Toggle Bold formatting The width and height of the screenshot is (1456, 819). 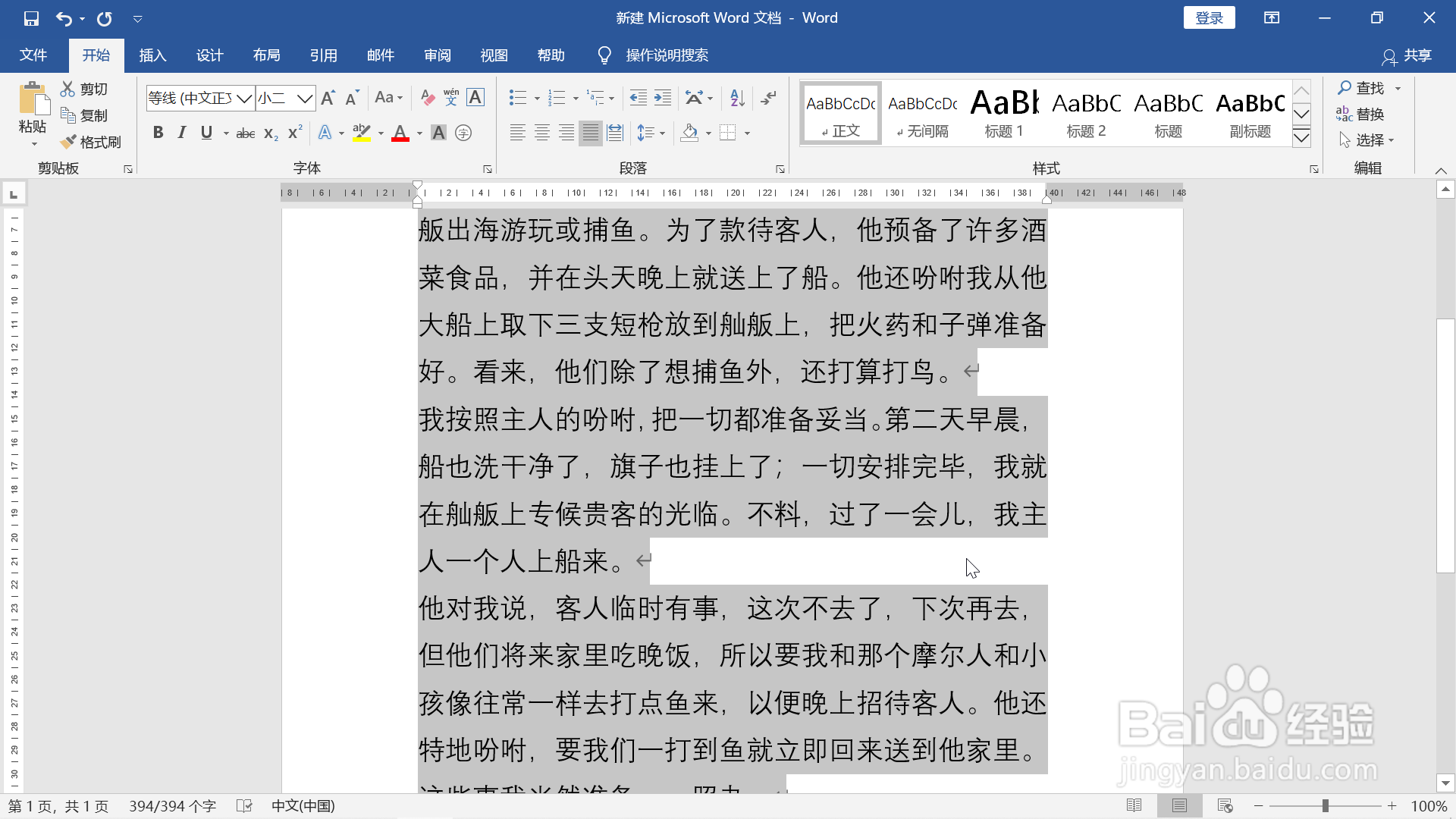tap(158, 133)
